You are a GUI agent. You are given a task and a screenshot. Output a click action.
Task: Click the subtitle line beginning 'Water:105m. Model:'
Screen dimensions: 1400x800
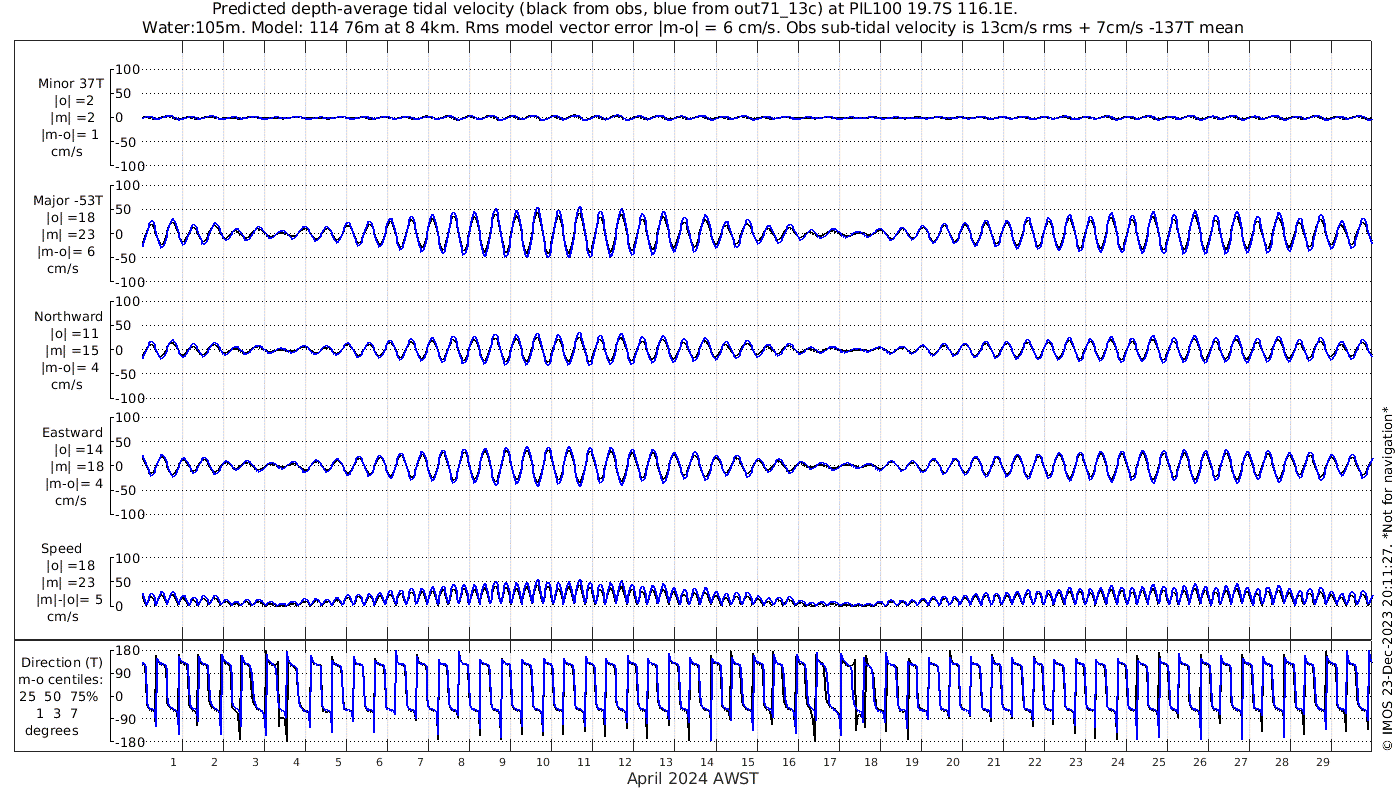[x=694, y=27]
